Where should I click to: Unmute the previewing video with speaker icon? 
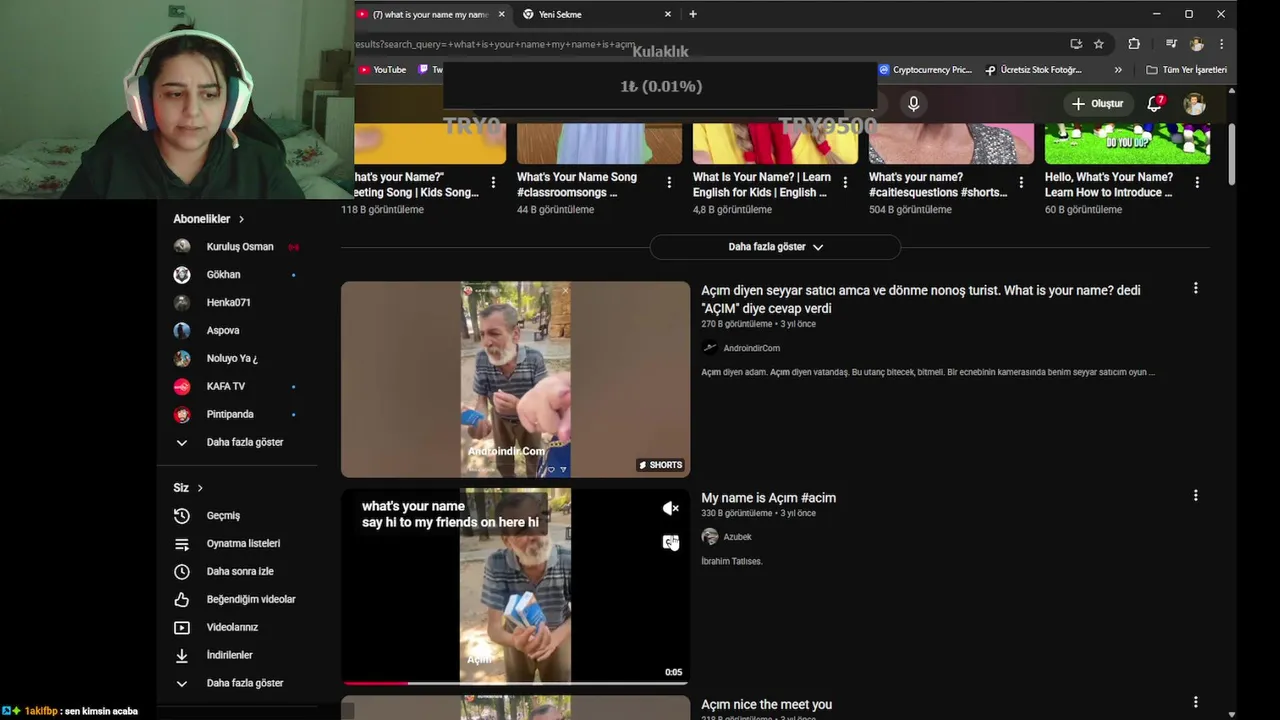(x=671, y=509)
